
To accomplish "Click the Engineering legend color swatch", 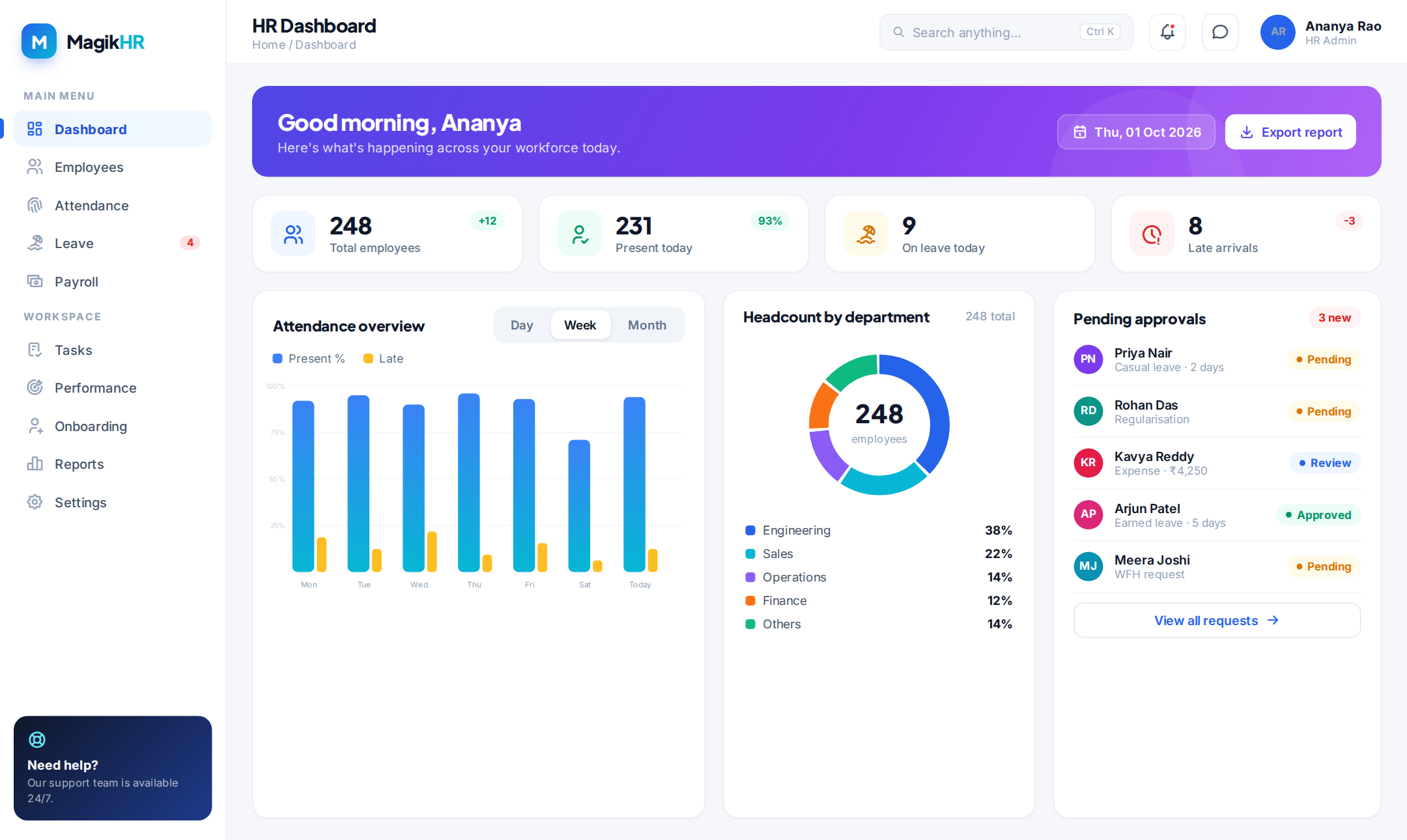I will click(x=750, y=531).
